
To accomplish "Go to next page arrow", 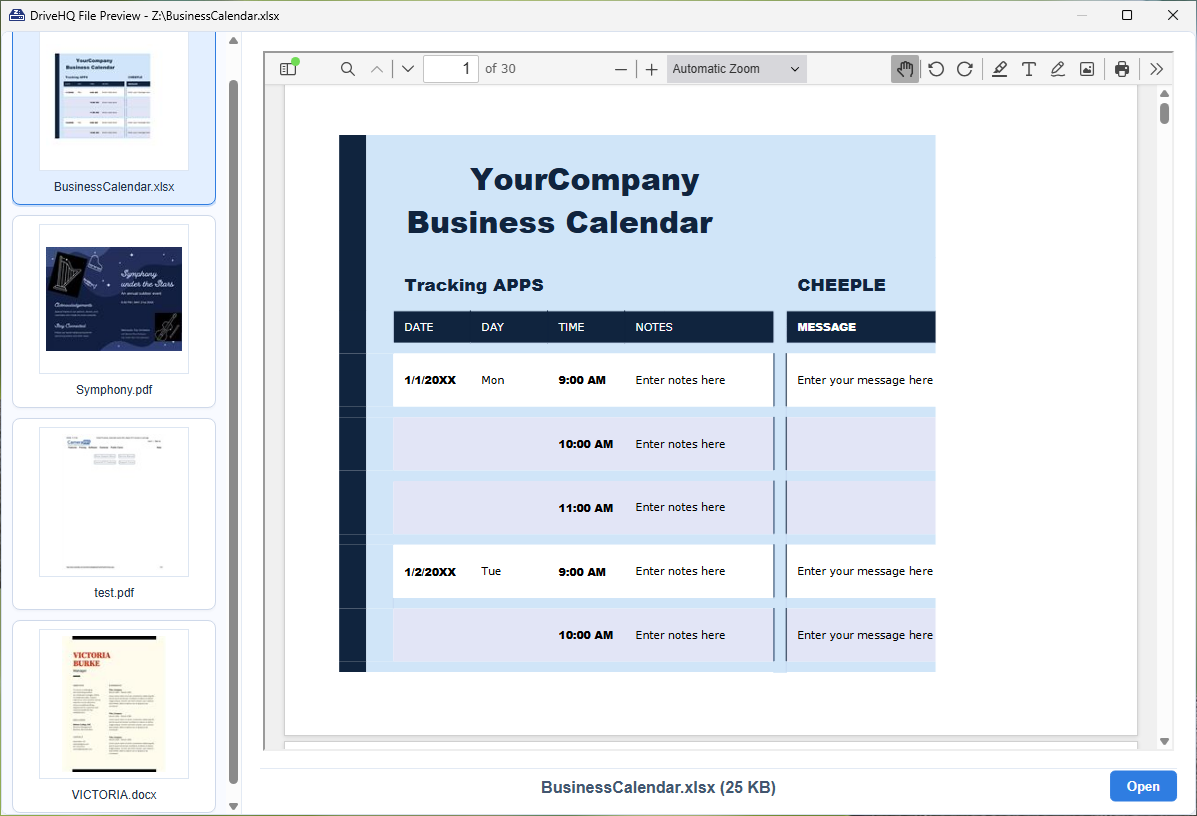I will pos(408,69).
